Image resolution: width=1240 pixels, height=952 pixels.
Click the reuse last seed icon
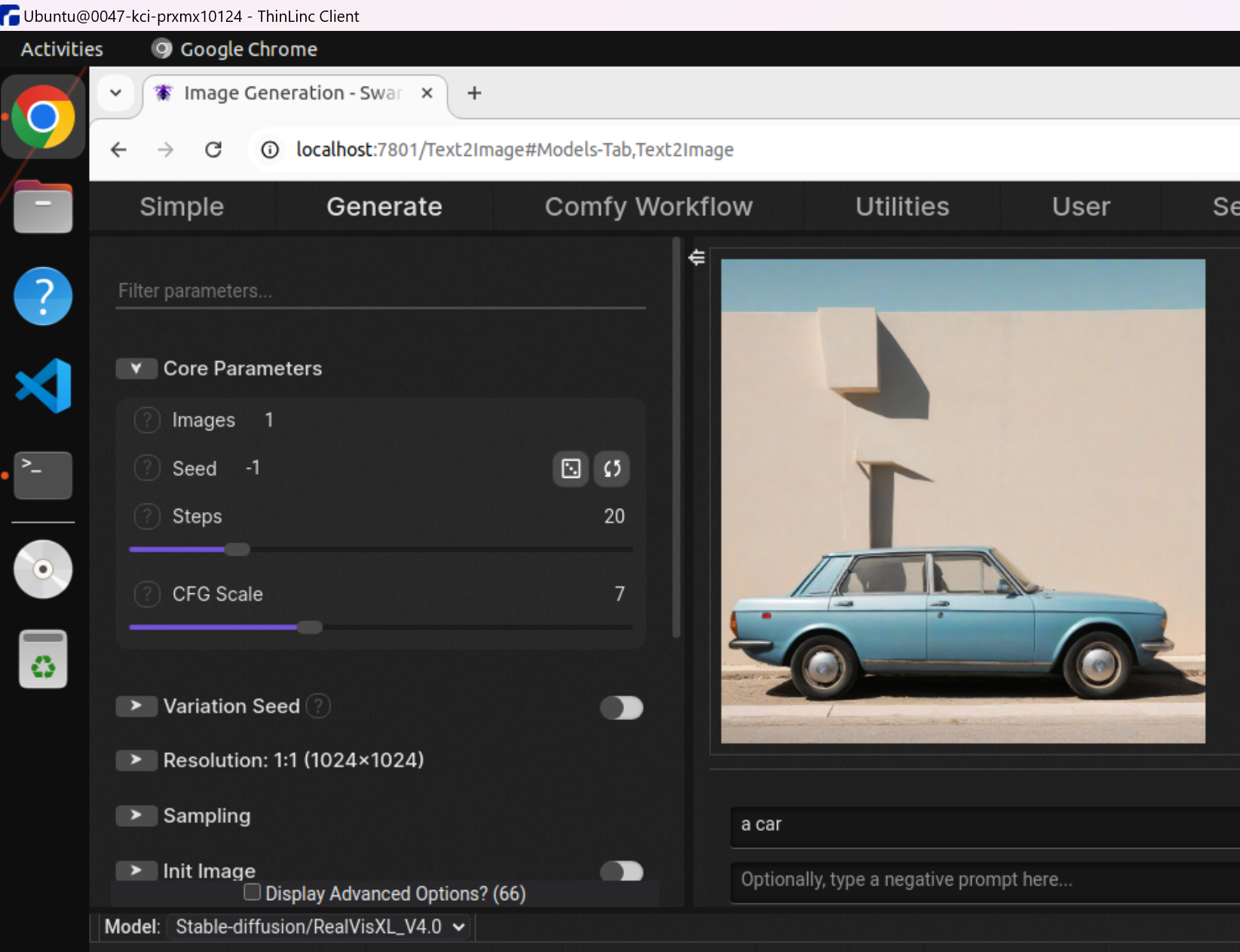point(612,469)
